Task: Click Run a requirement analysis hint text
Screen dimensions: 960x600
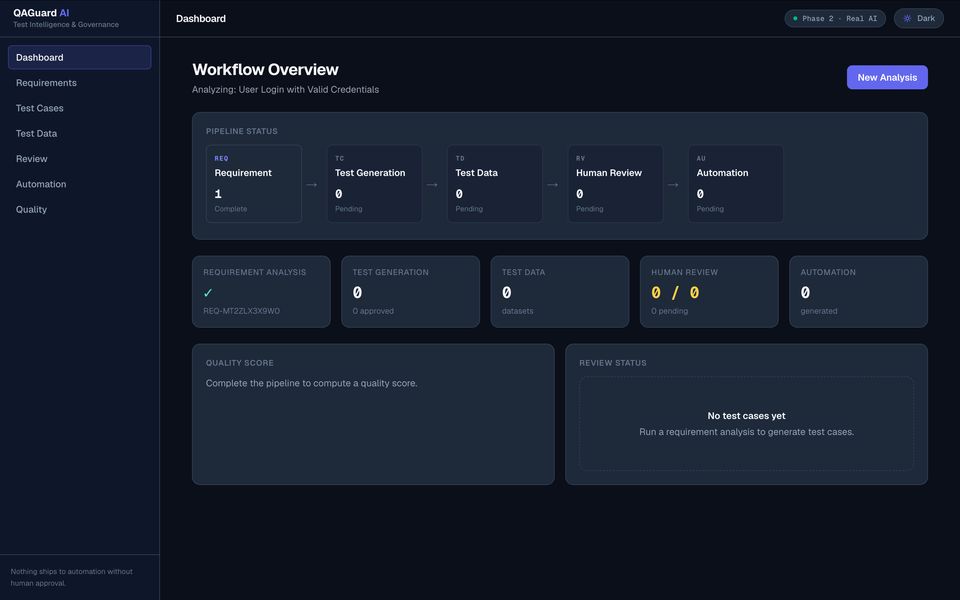Action: coord(746,432)
